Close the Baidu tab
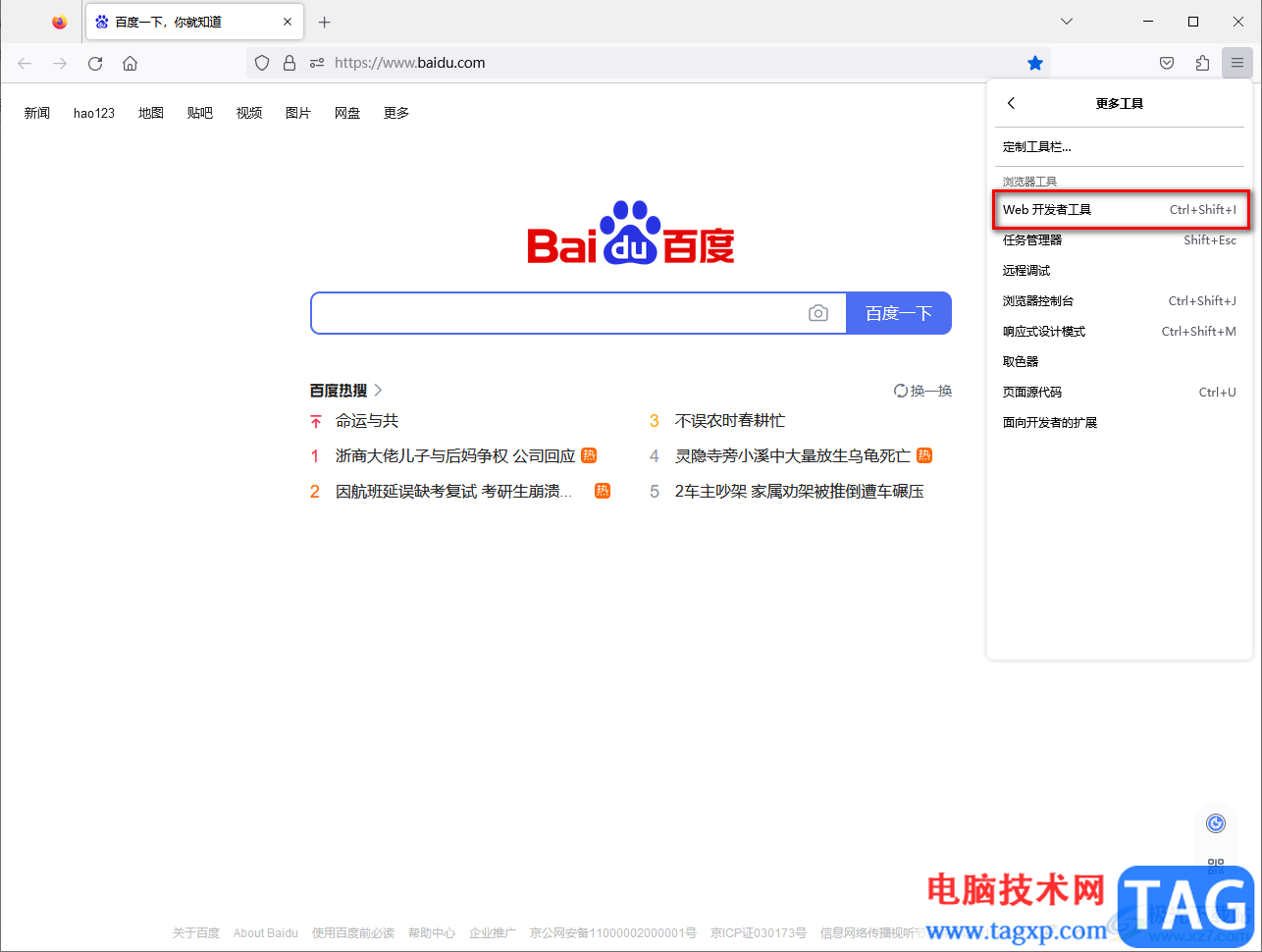Viewport: 1262px width, 952px height. [288, 22]
